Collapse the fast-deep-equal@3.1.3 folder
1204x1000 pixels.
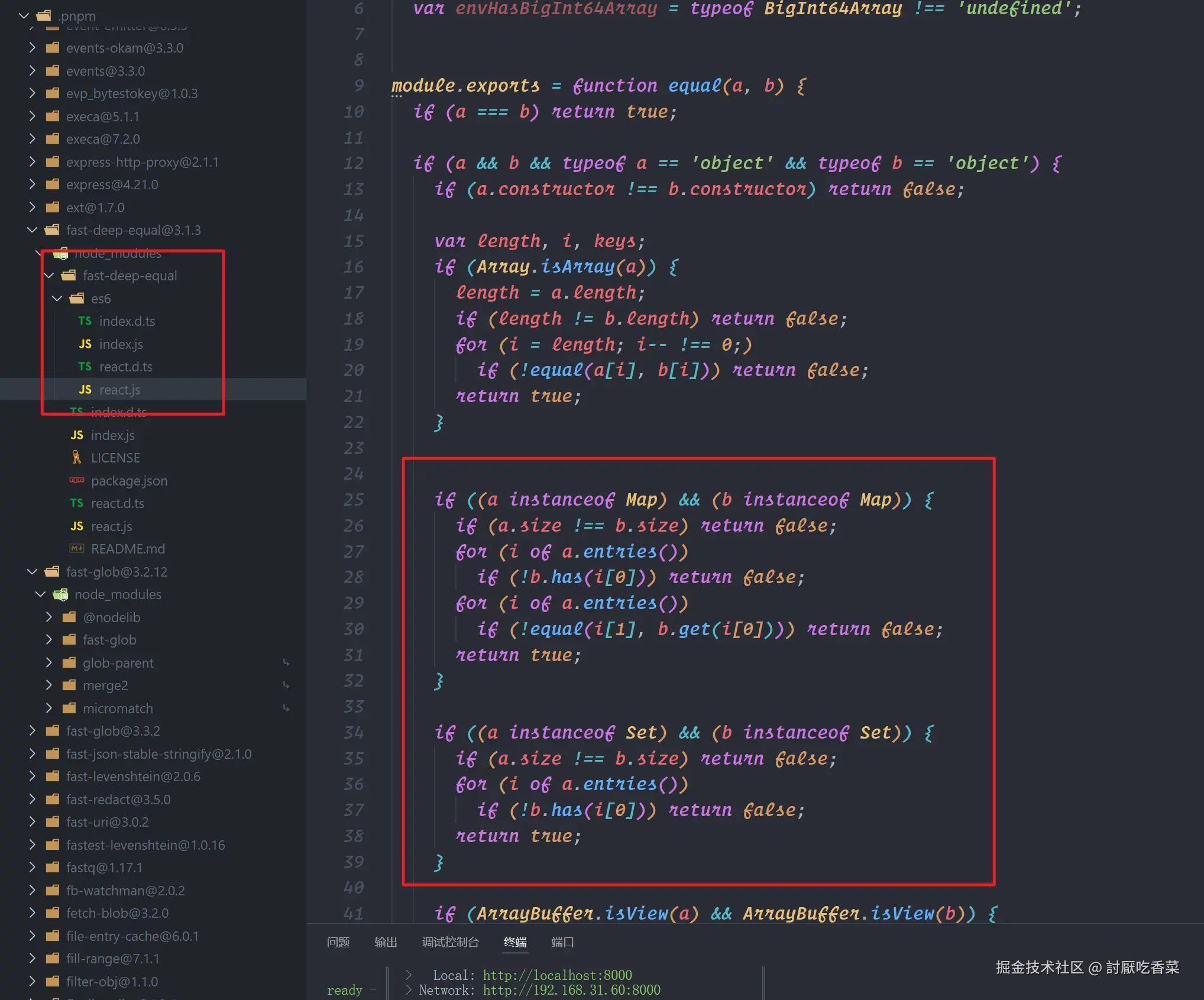32,230
